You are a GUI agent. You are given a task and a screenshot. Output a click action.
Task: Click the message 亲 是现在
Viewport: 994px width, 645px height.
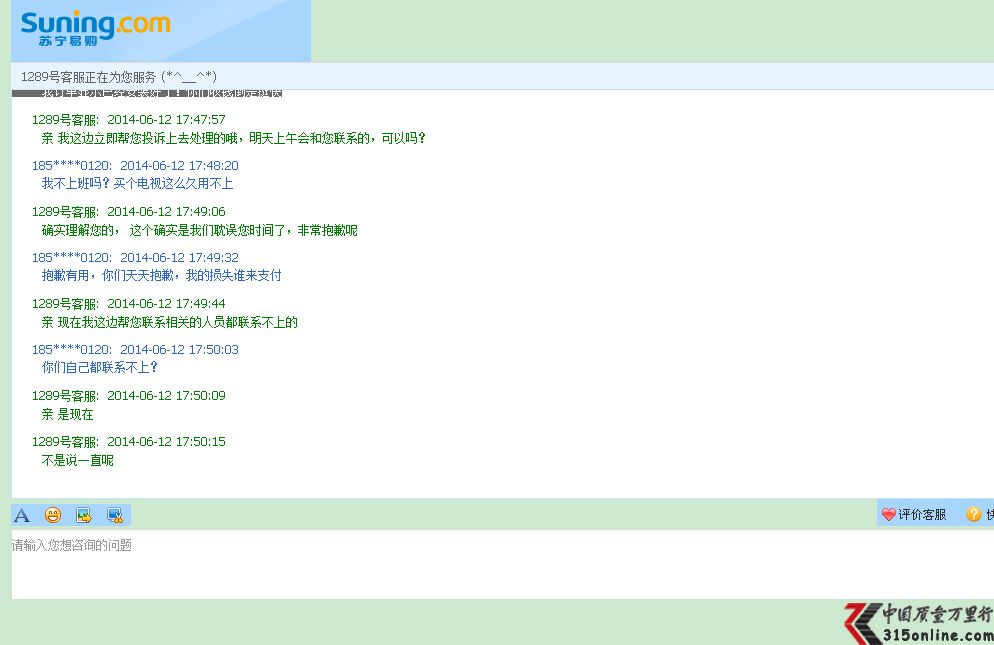66,414
